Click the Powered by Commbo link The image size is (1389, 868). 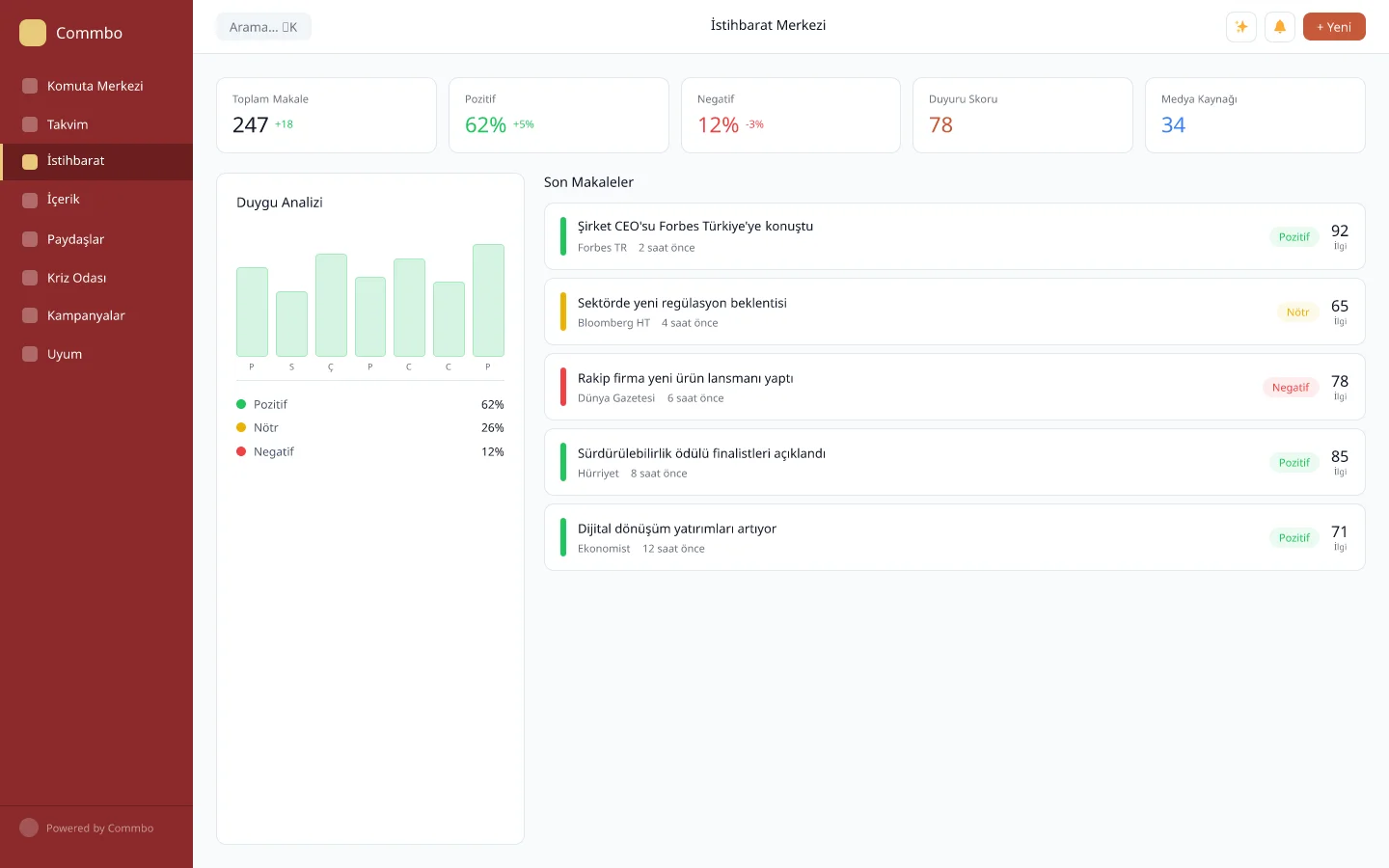click(x=99, y=828)
